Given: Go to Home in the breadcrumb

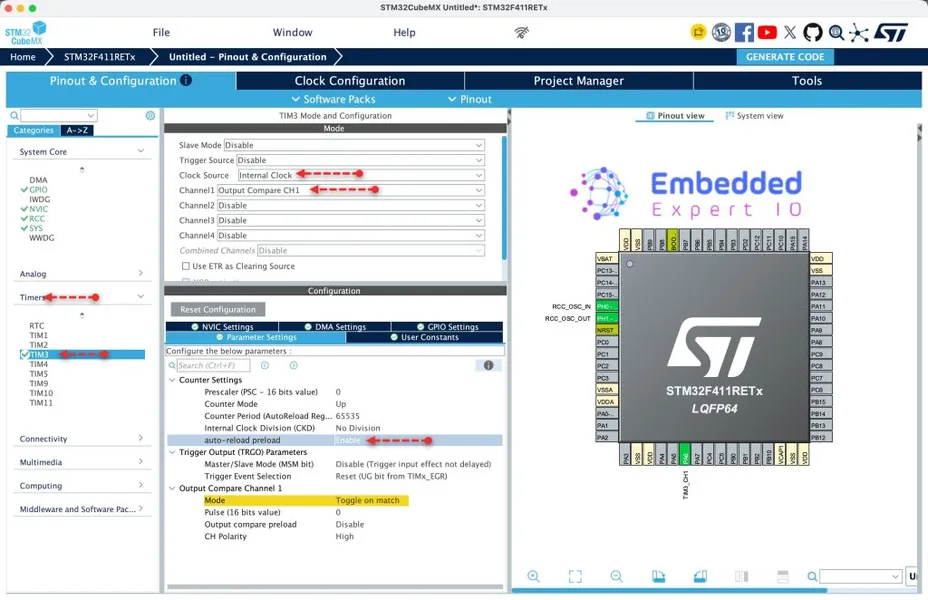Looking at the screenshot, I should click(x=22, y=57).
